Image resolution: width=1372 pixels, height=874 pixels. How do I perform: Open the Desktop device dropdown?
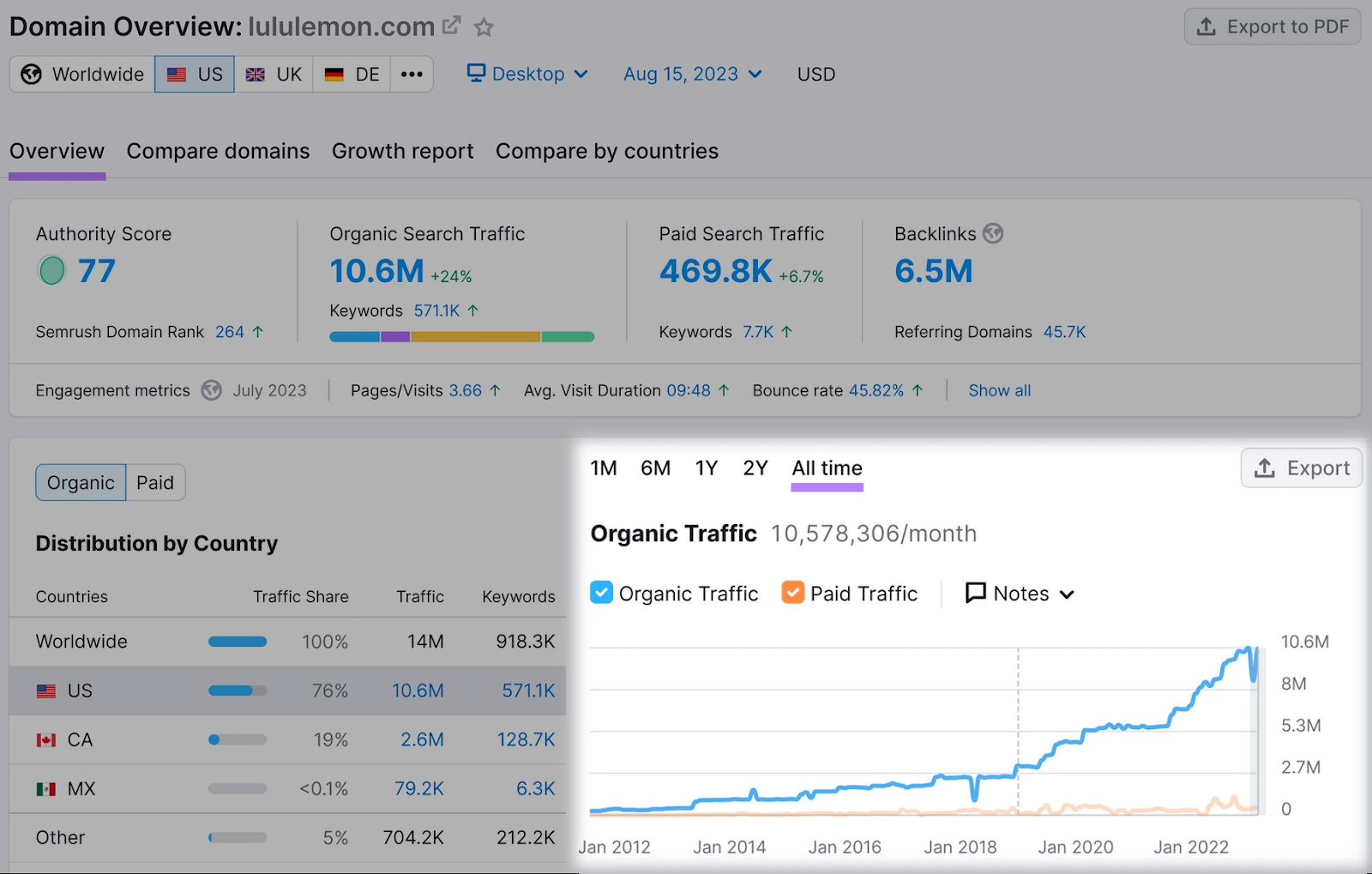point(527,74)
